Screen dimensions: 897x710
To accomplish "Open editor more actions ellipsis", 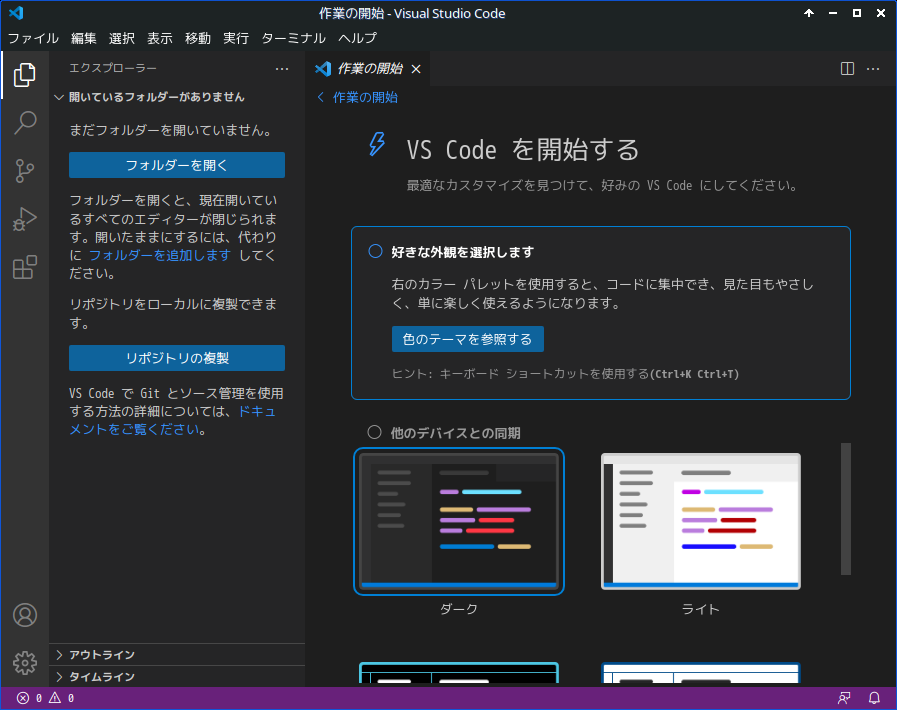I will [x=873, y=69].
